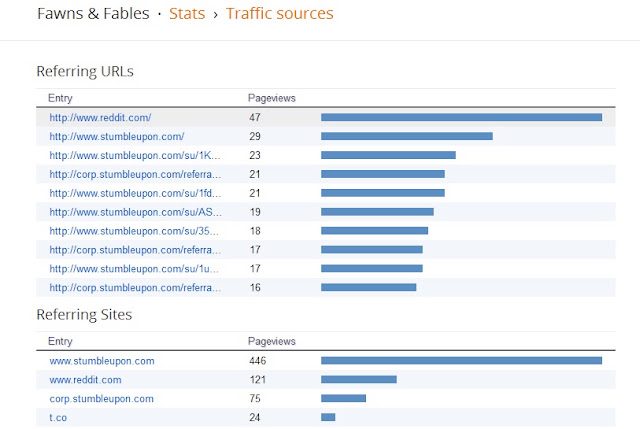Select the 75 pageviews value
Image resolution: width=640 pixels, height=429 pixels.
(x=255, y=399)
